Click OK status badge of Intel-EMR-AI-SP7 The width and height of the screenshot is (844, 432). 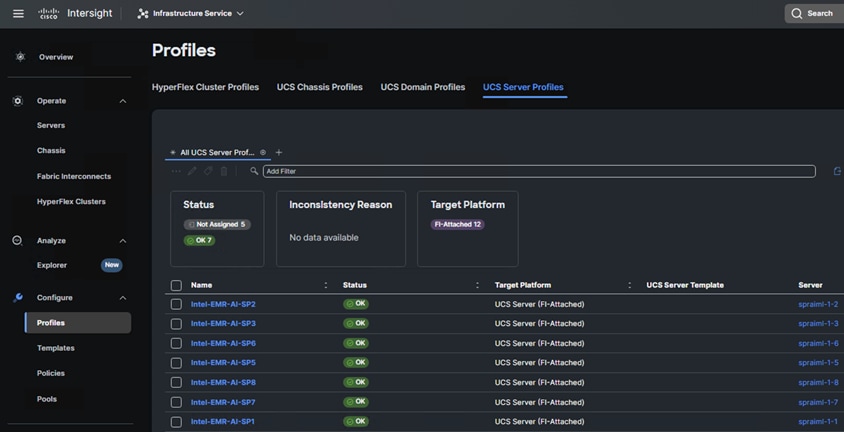[356, 402]
